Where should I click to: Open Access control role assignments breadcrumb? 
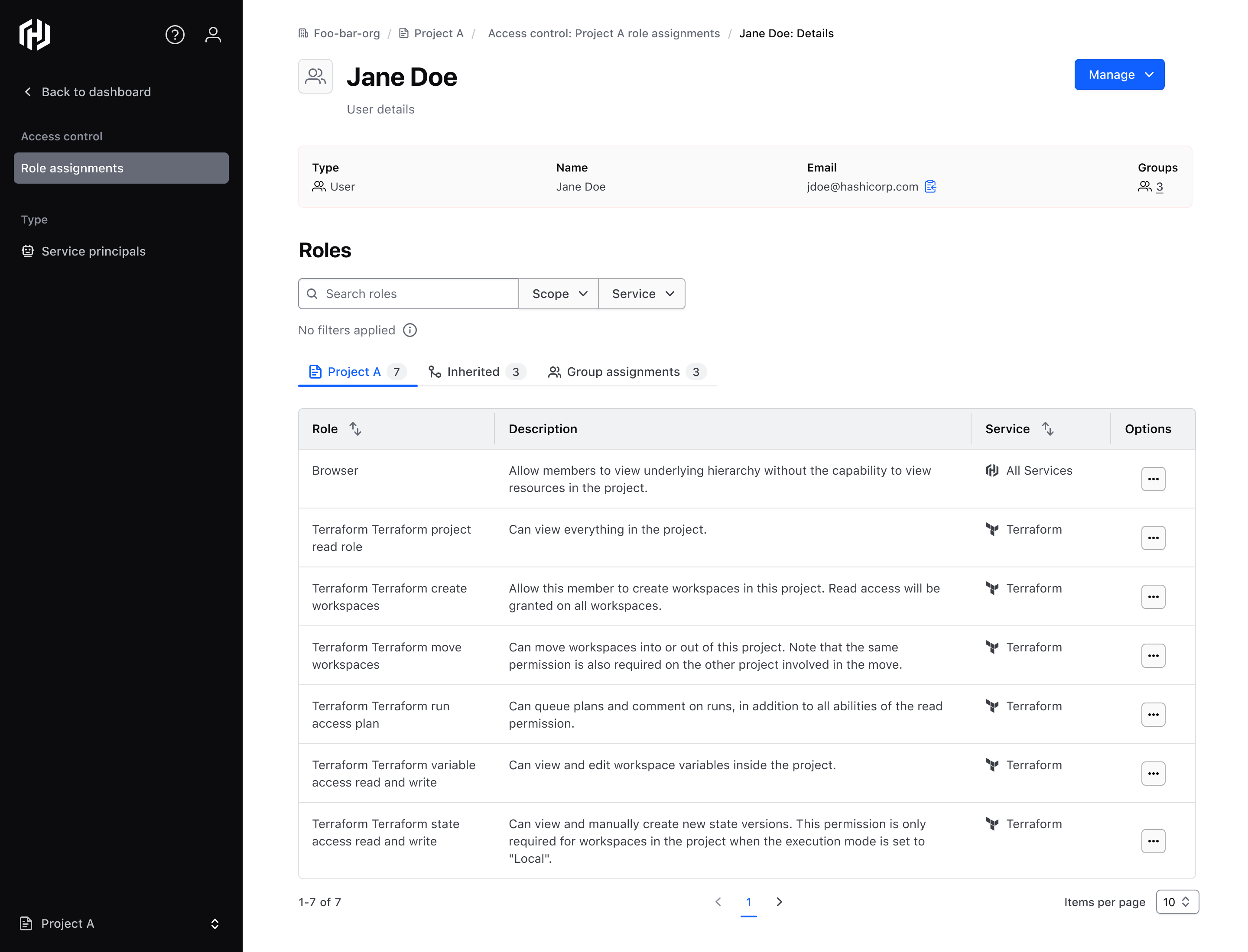click(x=603, y=33)
